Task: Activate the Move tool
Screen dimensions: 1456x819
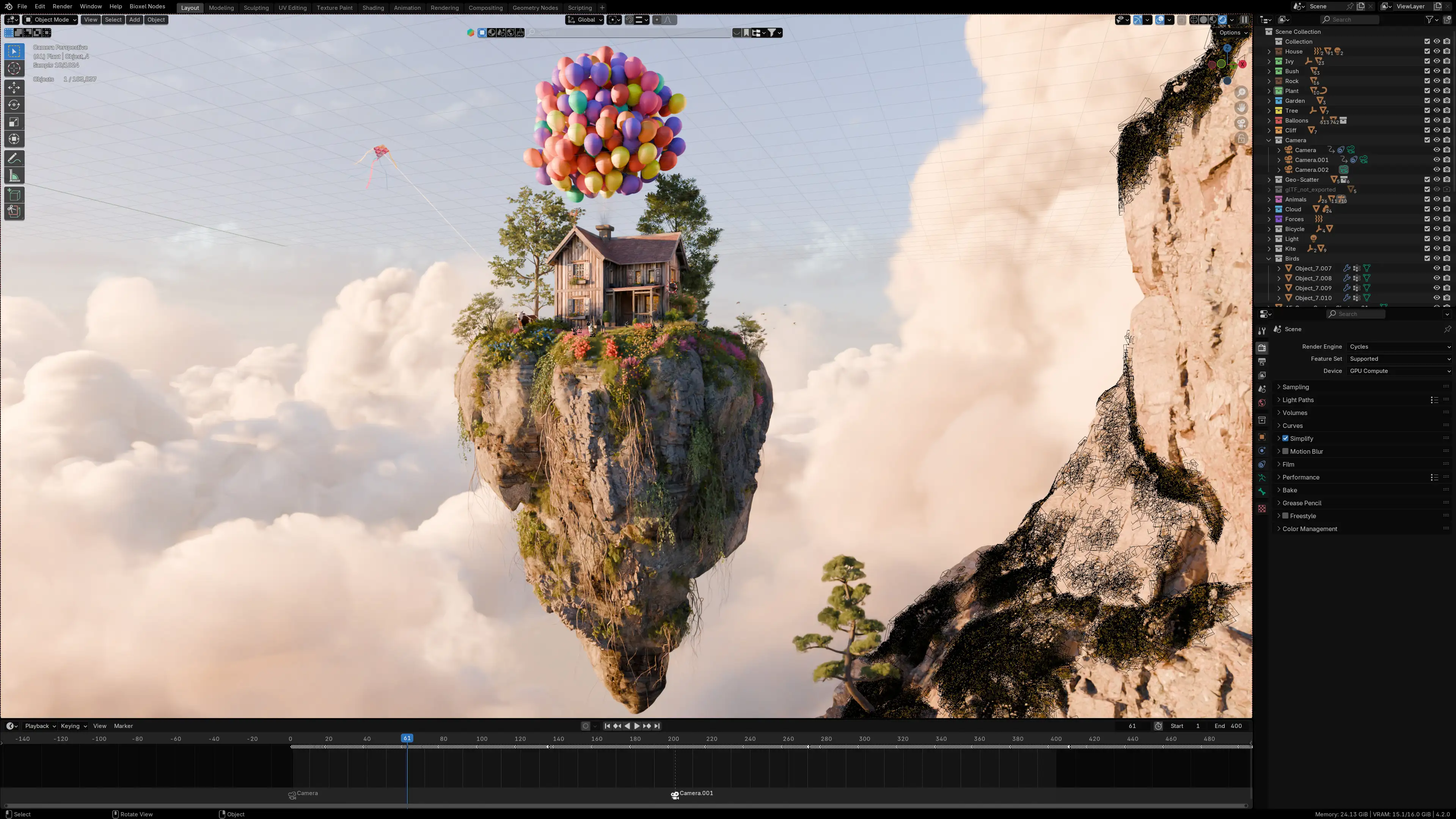Action: click(14, 88)
